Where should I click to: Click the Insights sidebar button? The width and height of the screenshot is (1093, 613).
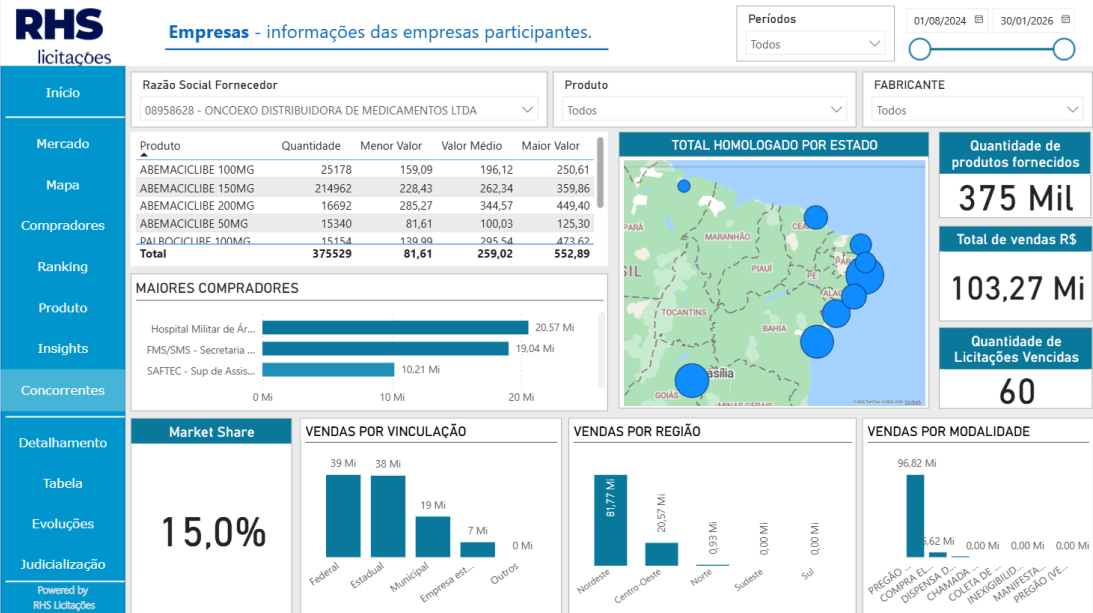click(x=63, y=348)
